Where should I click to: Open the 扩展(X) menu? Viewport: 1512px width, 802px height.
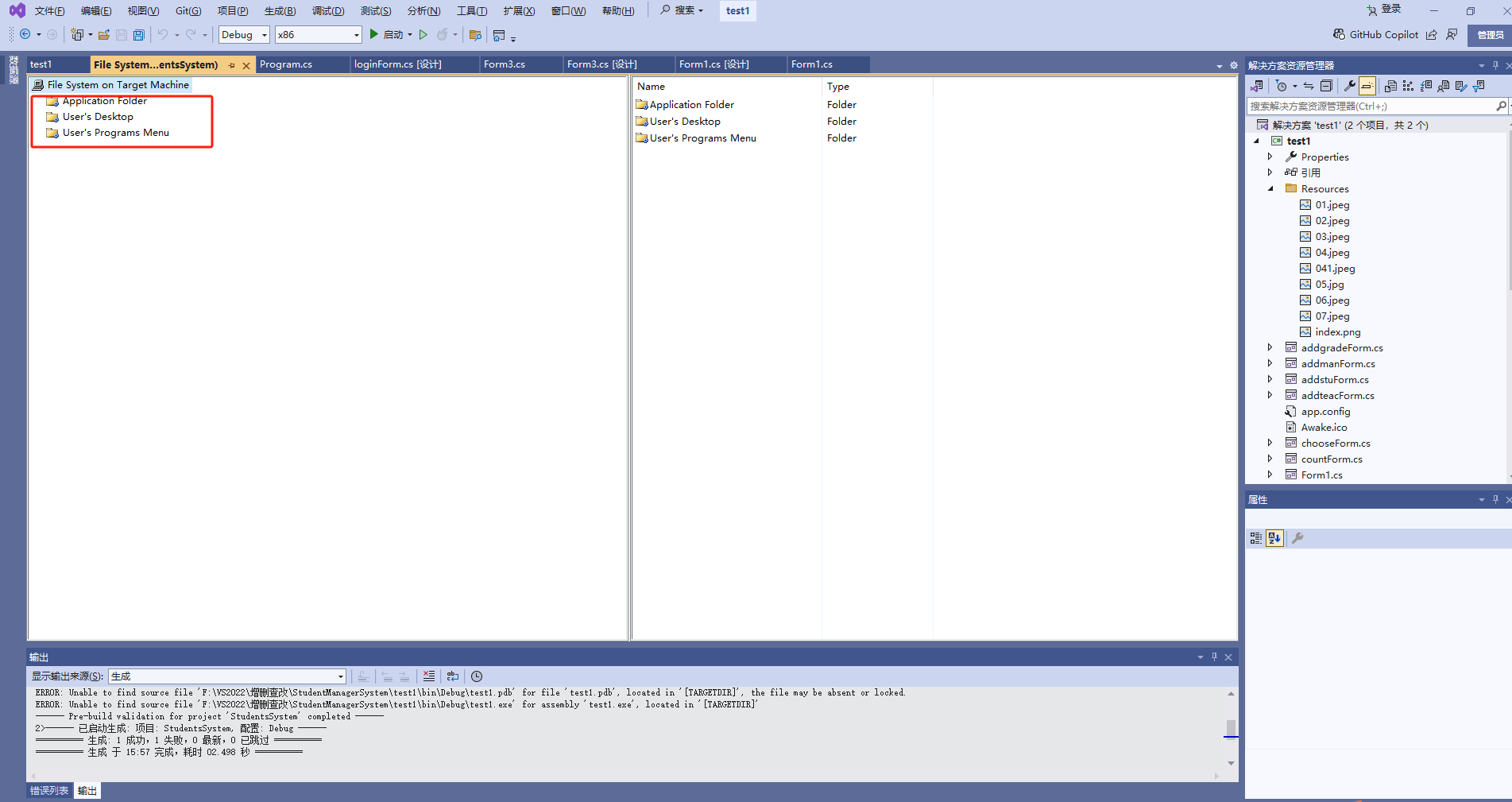click(519, 10)
